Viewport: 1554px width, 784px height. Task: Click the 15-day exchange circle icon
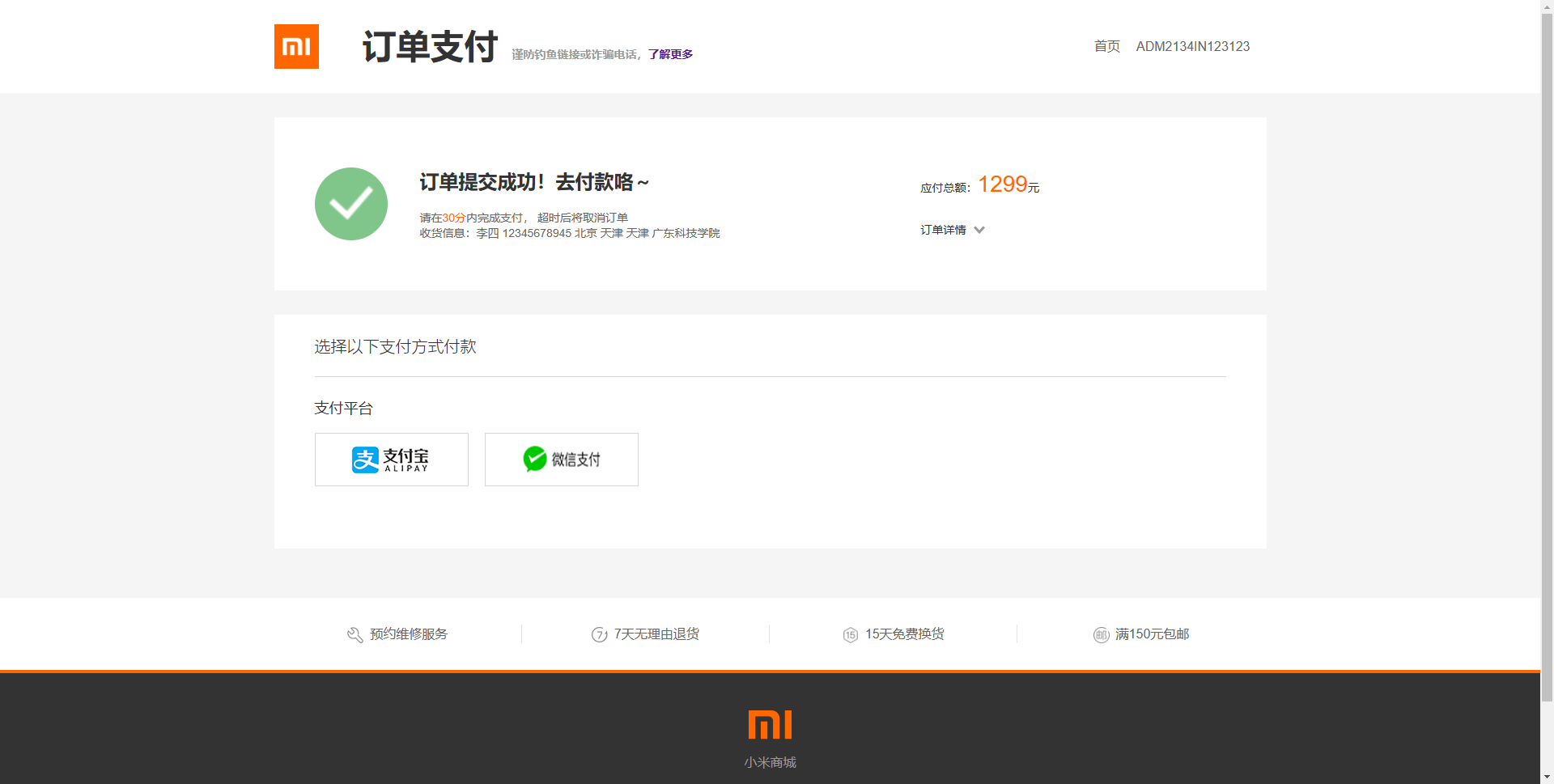851,634
